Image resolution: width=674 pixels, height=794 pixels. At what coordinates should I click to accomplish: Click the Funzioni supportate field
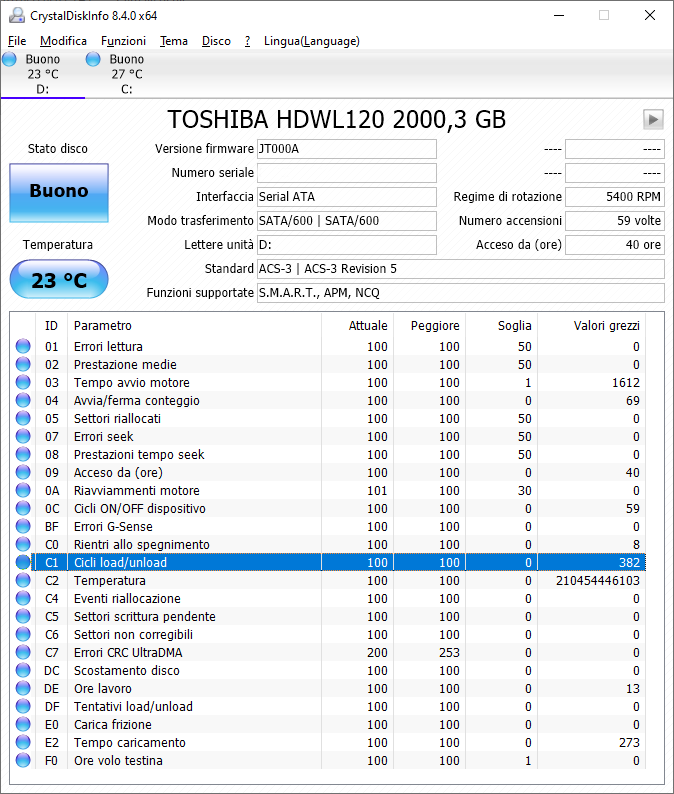click(x=461, y=293)
